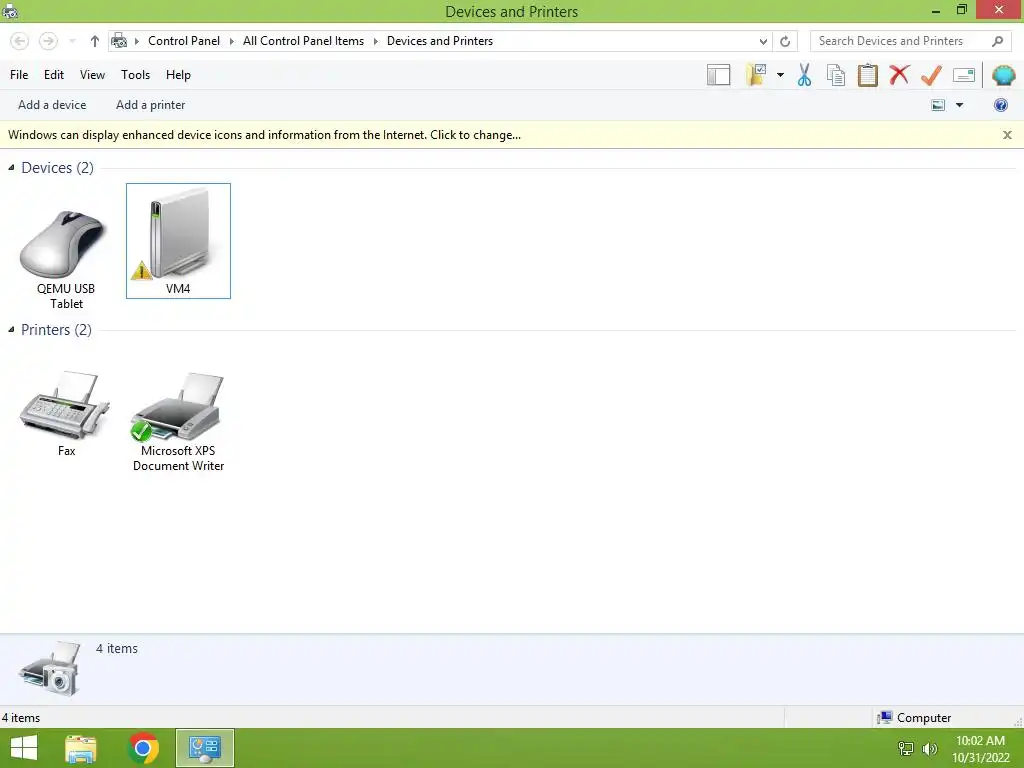Image resolution: width=1024 pixels, height=768 pixels.
Task: Collapse the Devices (2) group
Action: pos(11,168)
